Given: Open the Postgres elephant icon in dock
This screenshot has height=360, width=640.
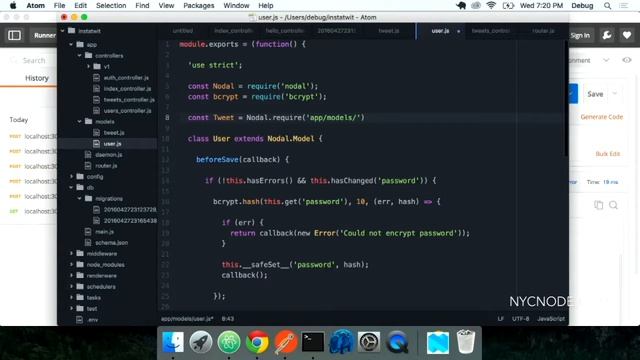Looking at the screenshot, I should (x=341, y=342).
